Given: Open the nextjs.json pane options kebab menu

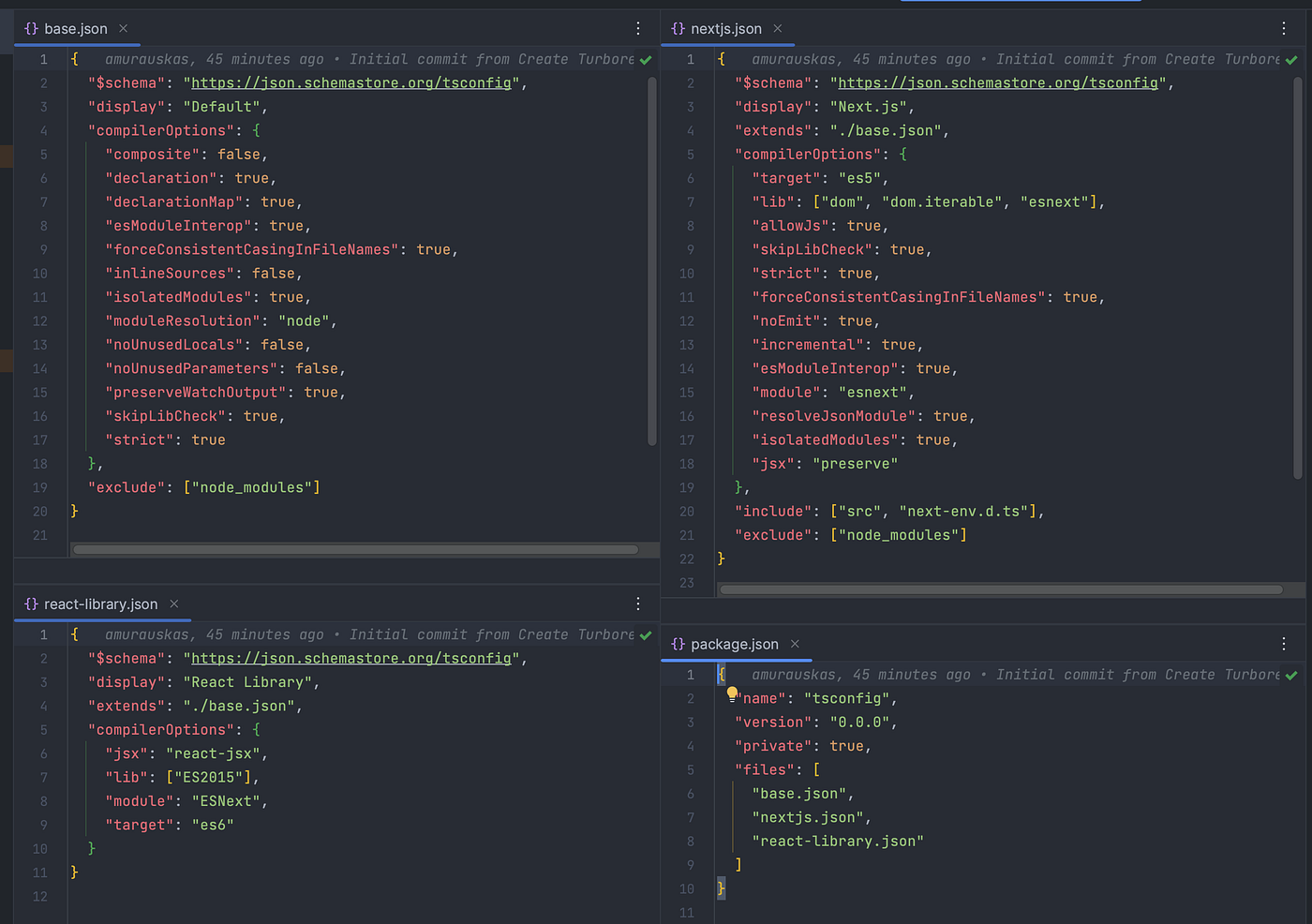Looking at the screenshot, I should 1284,29.
